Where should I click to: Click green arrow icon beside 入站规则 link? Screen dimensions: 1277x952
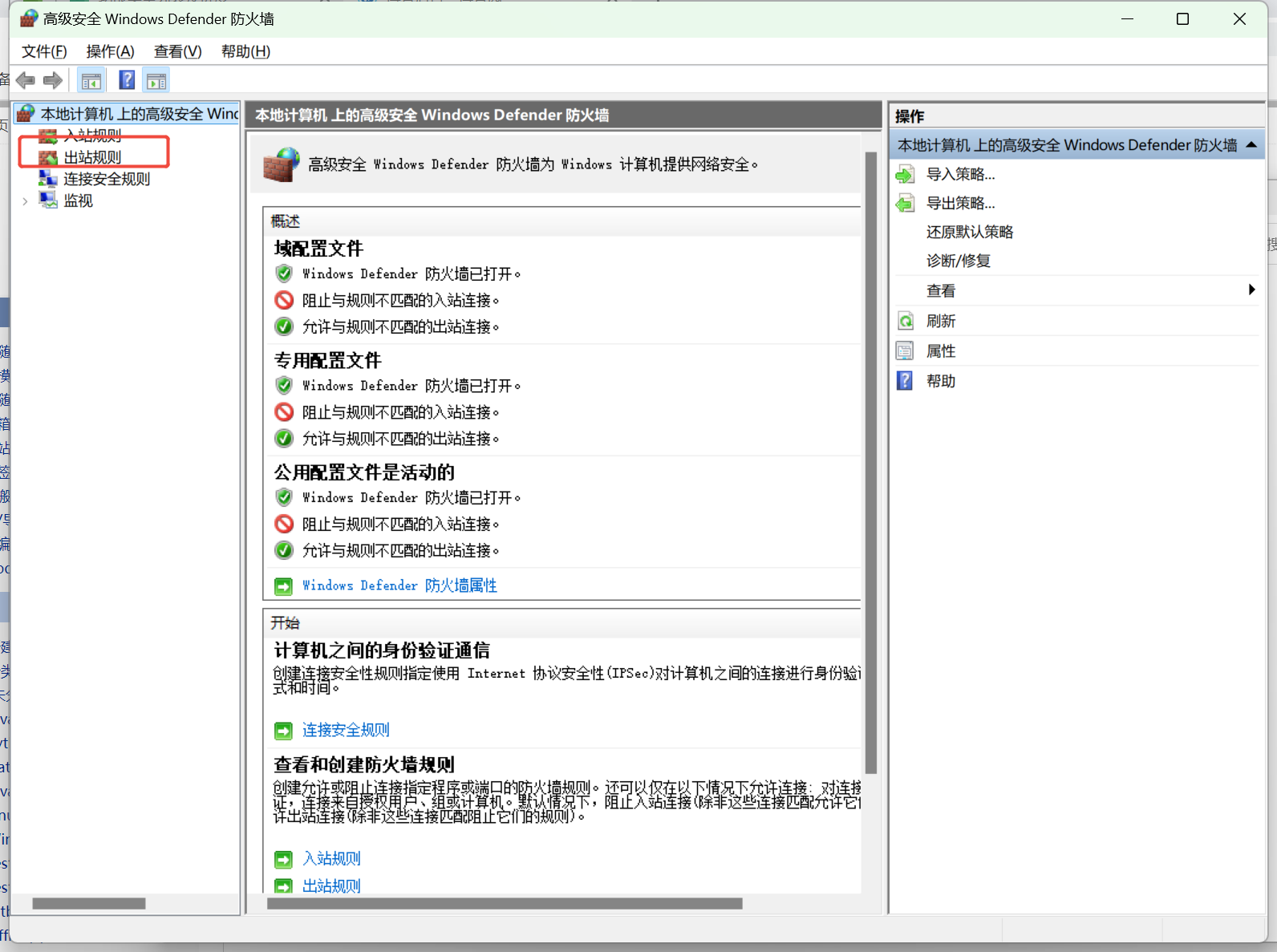[x=283, y=860]
